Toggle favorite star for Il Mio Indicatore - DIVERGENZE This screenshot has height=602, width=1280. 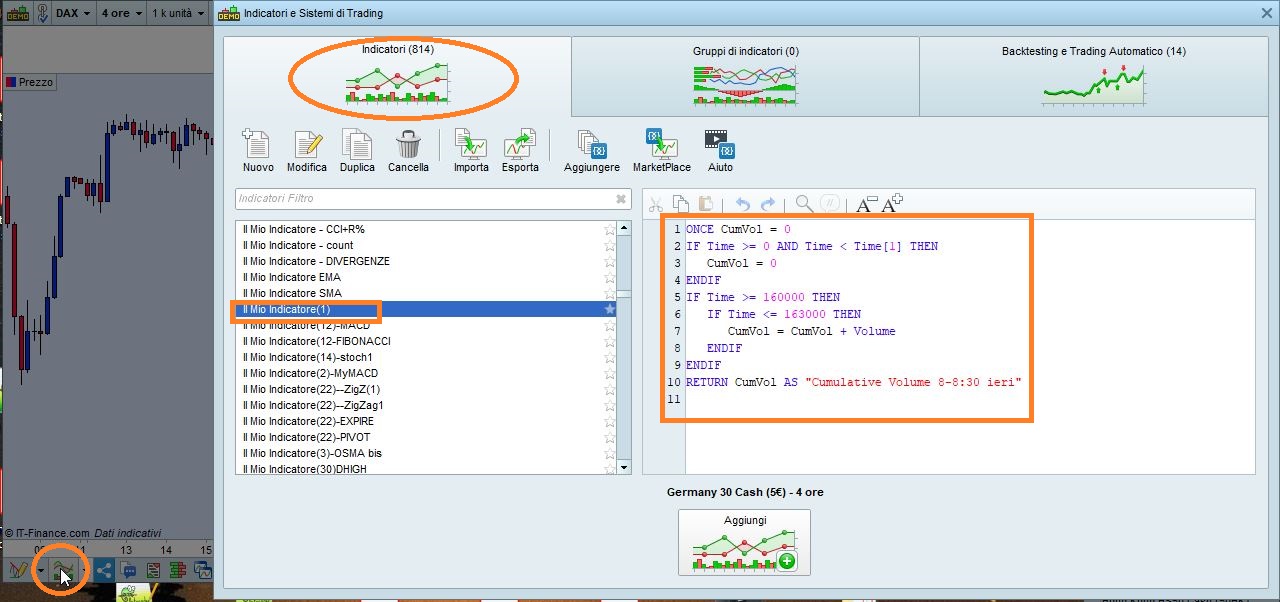[x=610, y=262]
